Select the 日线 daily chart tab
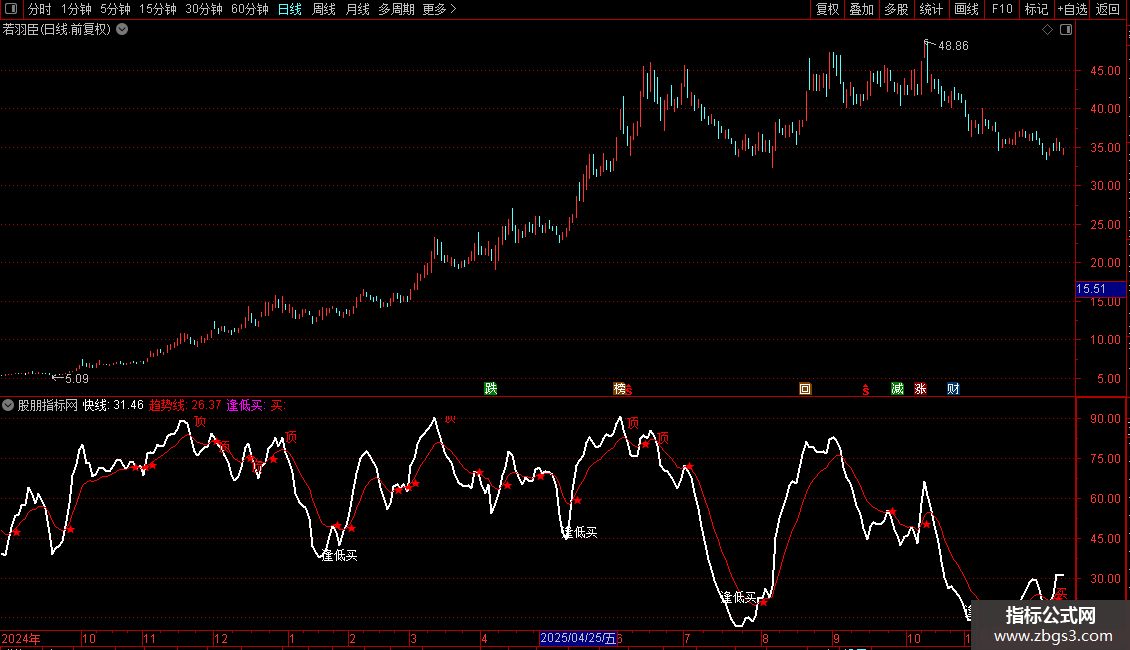 (290, 9)
